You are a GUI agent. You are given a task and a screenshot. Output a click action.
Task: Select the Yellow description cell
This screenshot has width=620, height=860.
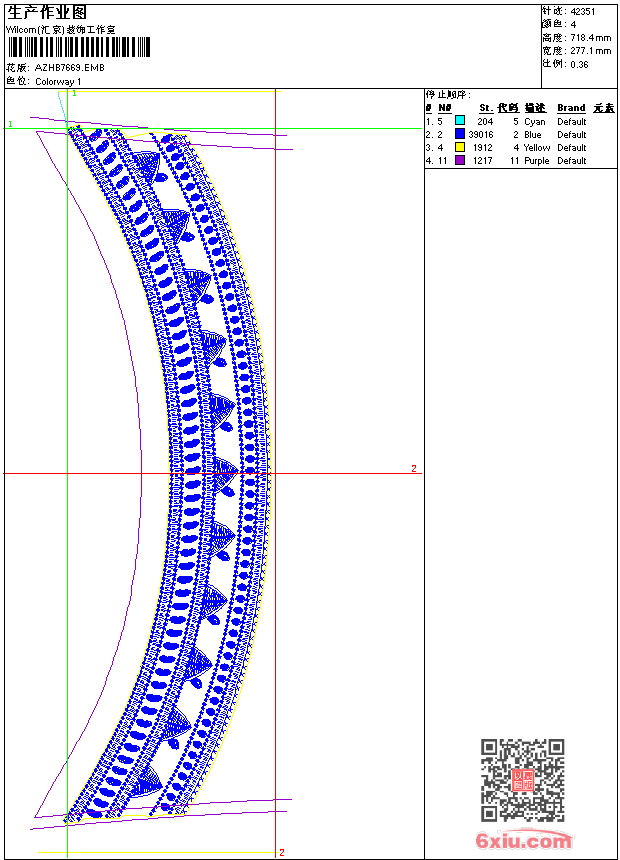coord(537,148)
